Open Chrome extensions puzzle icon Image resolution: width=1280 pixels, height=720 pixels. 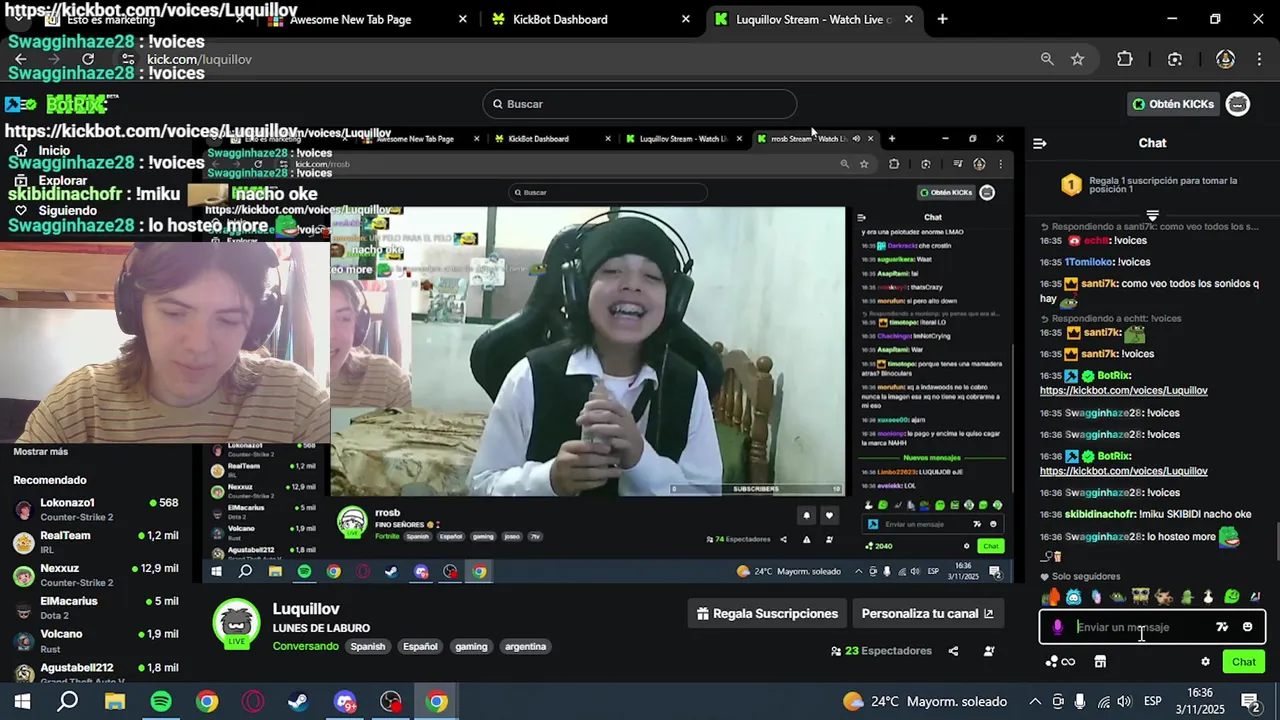point(1125,59)
